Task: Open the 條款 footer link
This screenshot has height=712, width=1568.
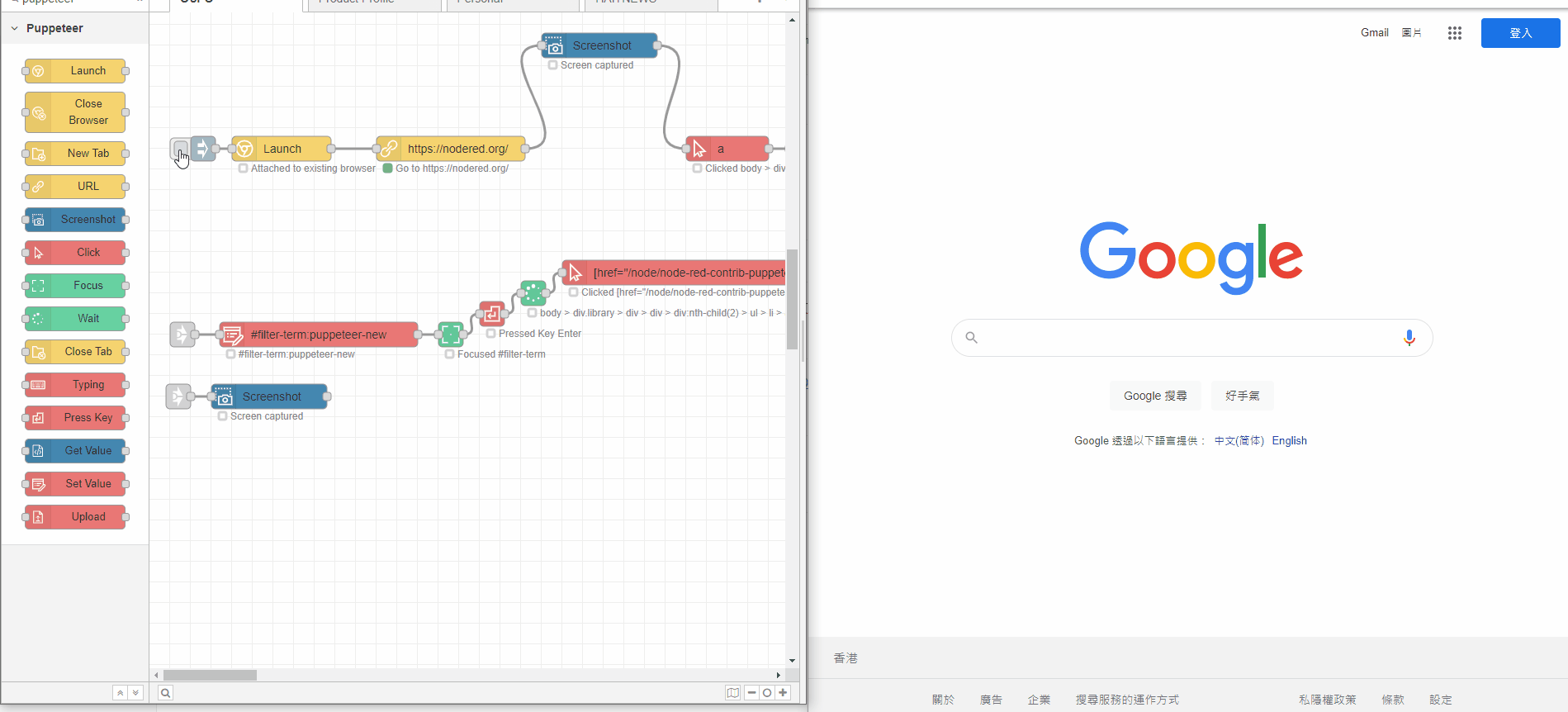Action: click(x=1394, y=700)
